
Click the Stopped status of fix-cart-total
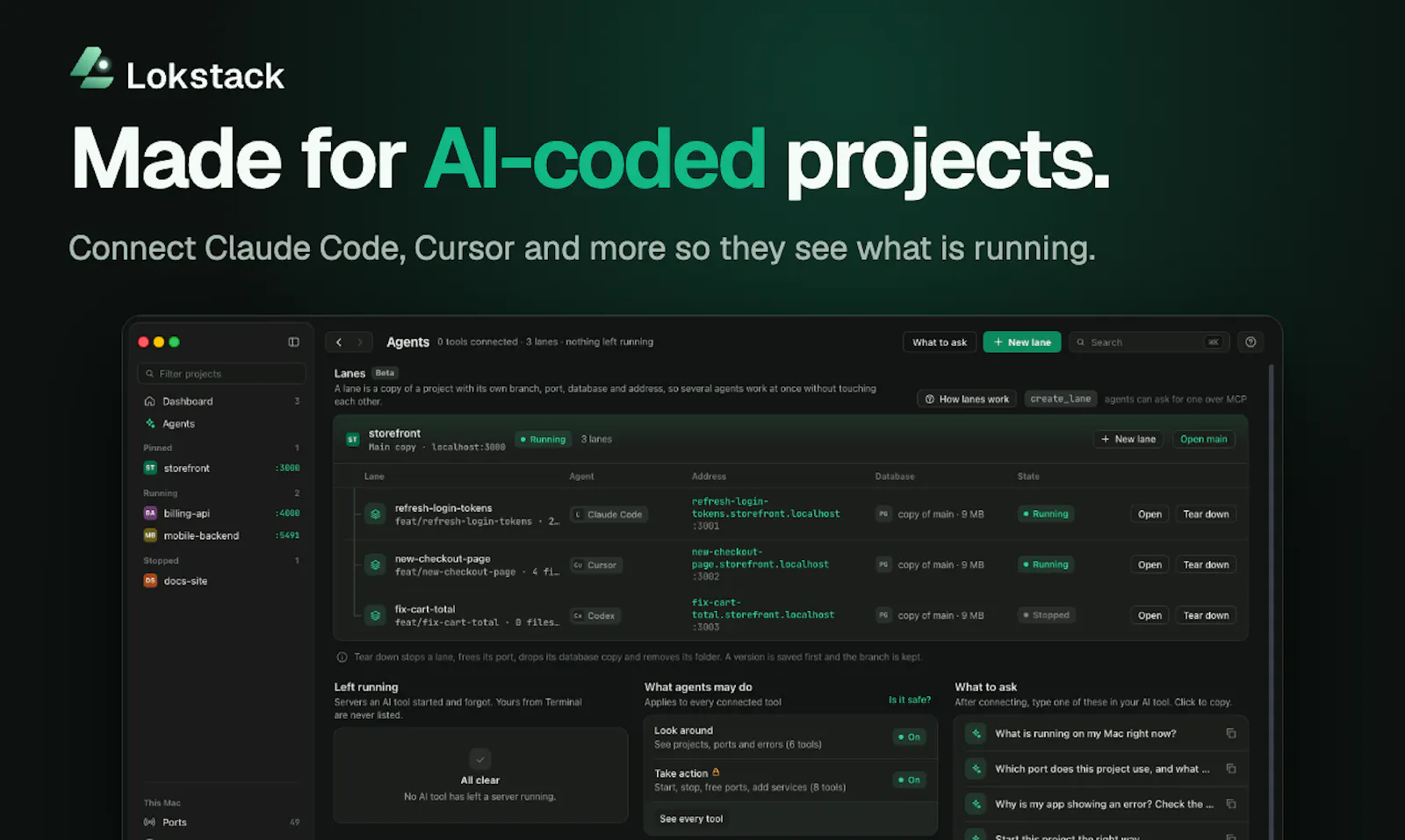(x=1047, y=615)
